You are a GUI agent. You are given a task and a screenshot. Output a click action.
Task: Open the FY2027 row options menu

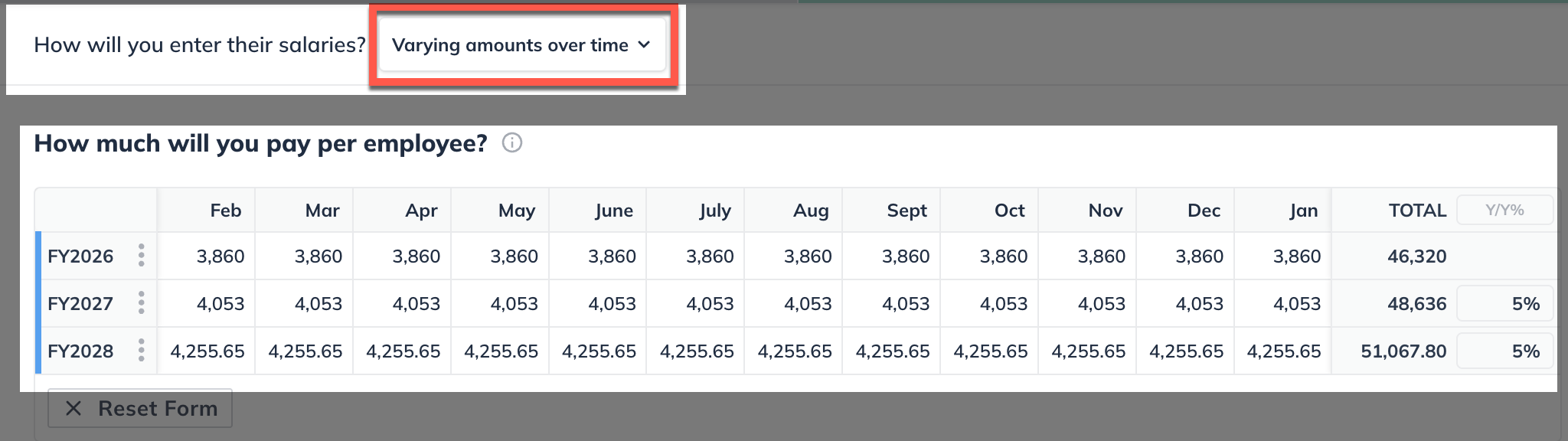pos(141,303)
